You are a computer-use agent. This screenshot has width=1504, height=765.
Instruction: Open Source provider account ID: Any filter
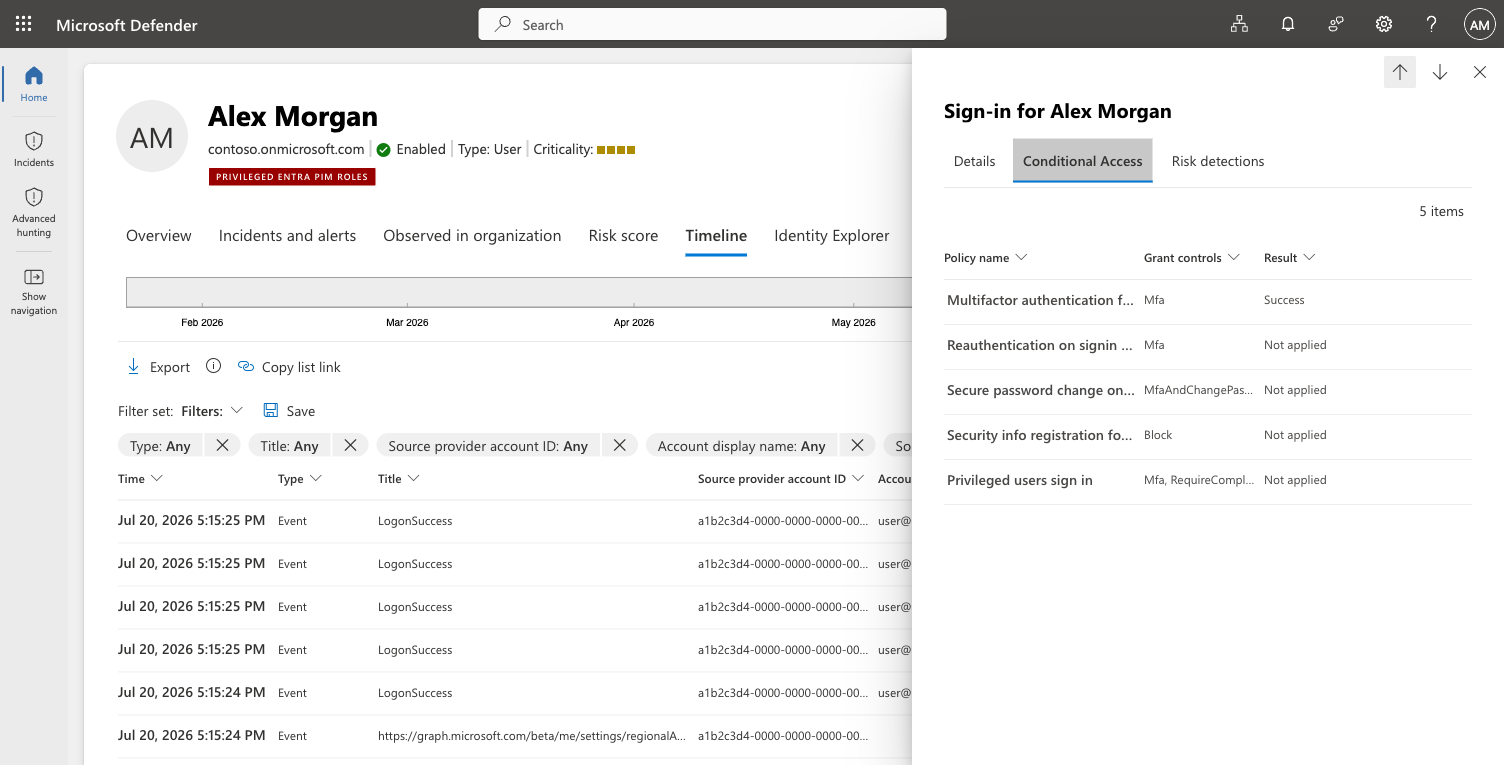click(x=488, y=445)
